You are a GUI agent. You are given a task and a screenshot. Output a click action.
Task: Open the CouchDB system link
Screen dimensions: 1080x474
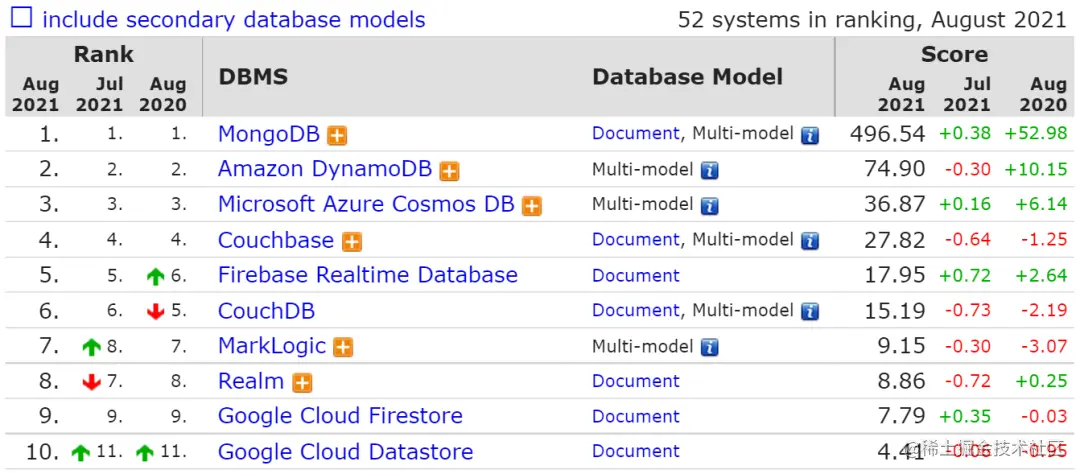266,311
